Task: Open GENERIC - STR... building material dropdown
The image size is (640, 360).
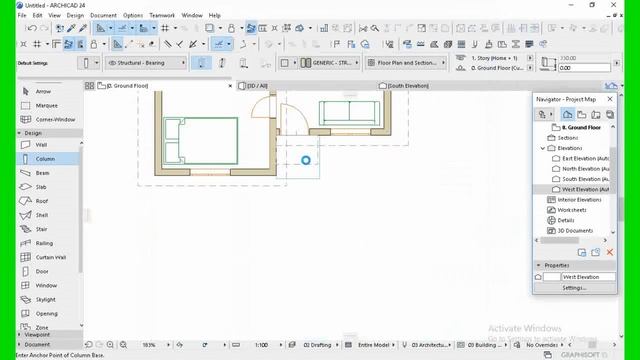Action: 330,63
